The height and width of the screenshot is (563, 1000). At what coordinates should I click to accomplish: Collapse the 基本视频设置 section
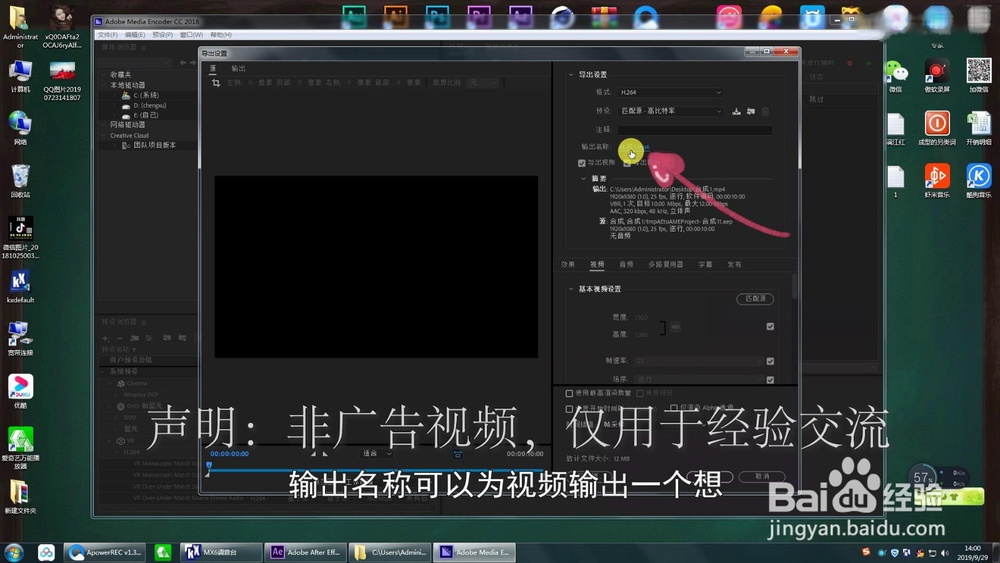click(x=571, y=289)
